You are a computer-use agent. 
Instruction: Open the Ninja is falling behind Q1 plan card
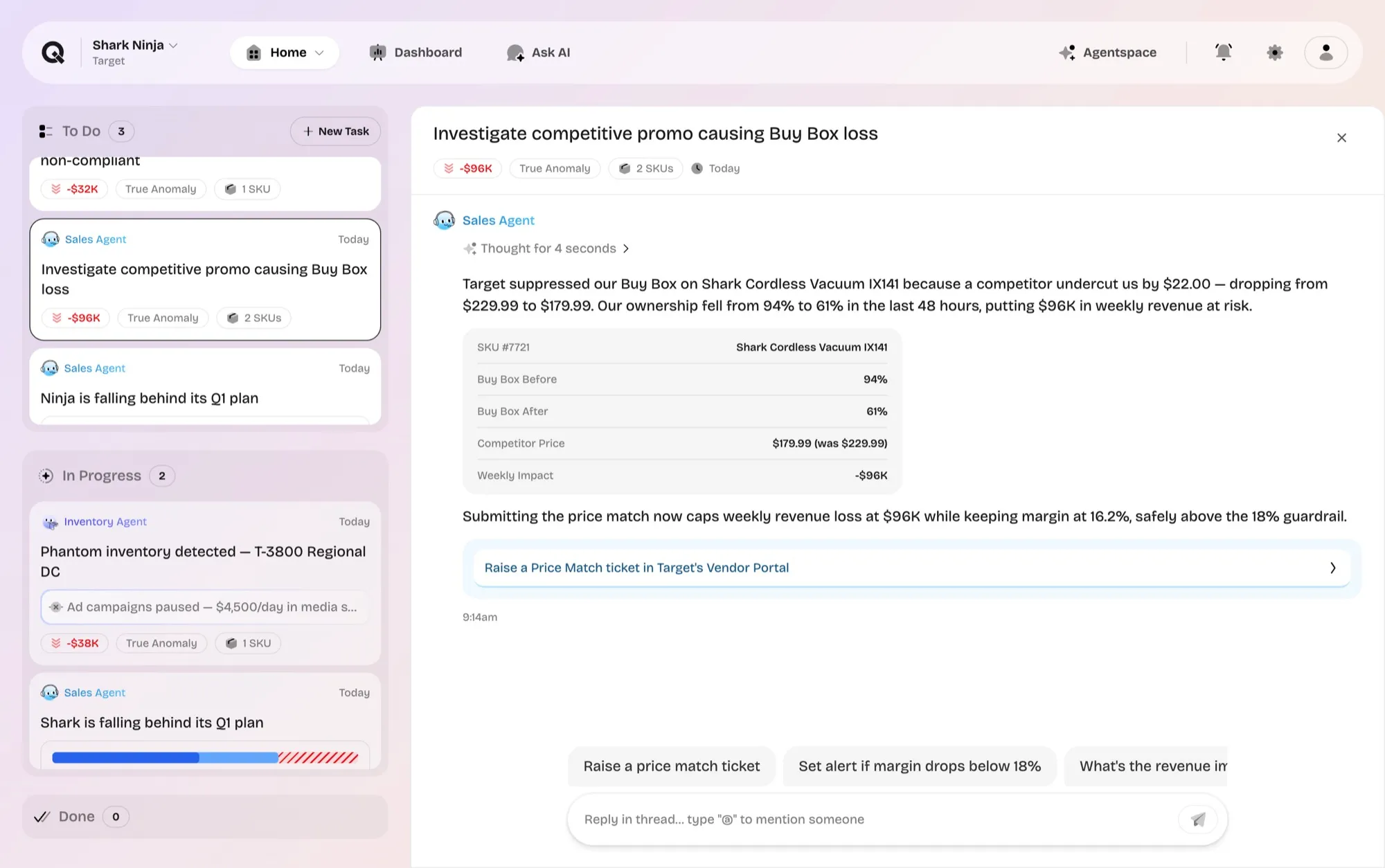coord(205,387)
